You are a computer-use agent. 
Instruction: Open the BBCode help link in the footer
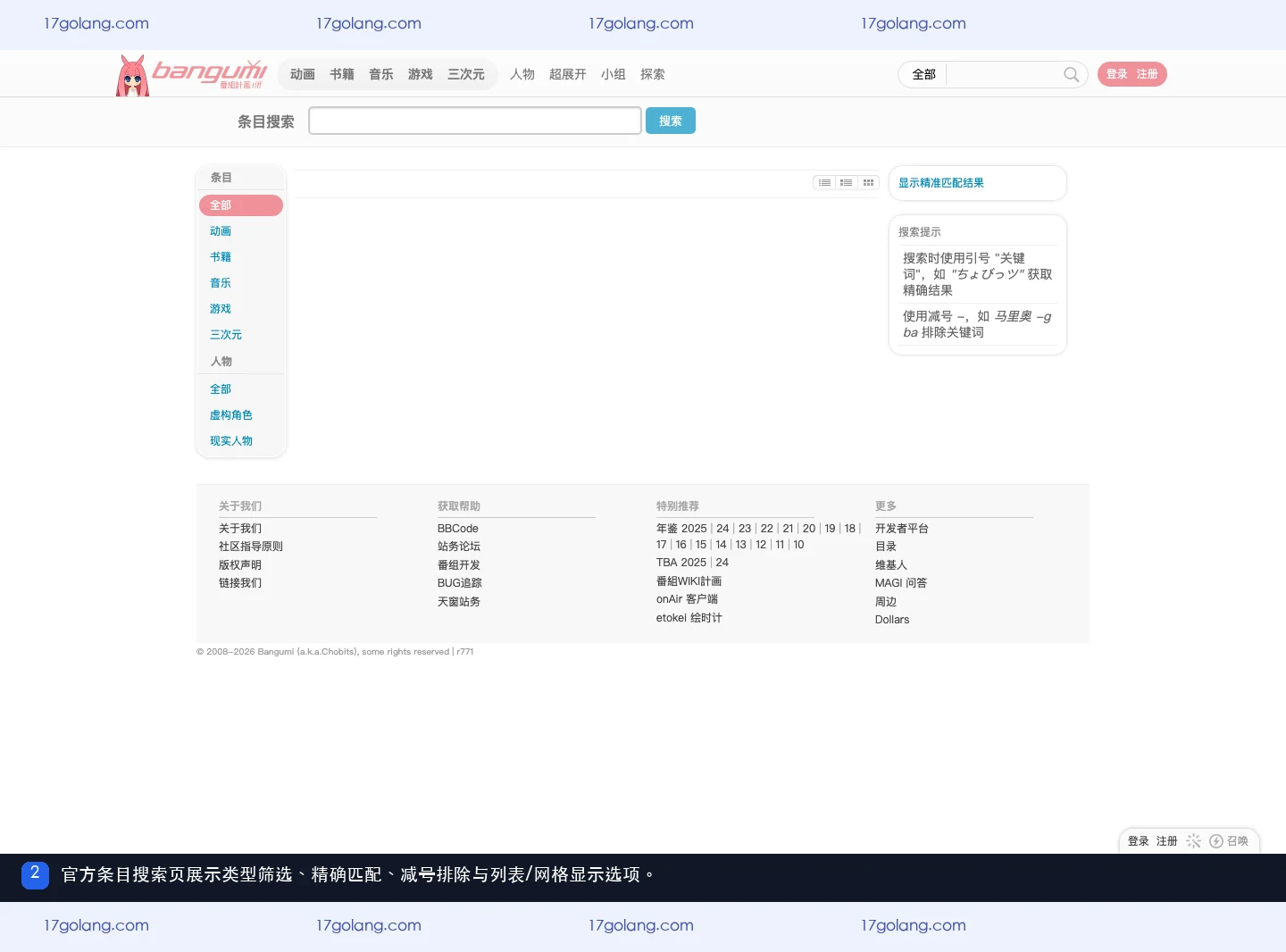[458, 529]
